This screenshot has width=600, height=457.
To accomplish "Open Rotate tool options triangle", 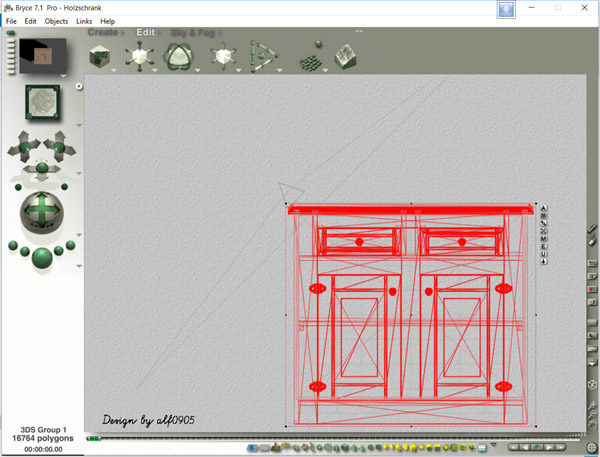I will [x=197, y=70].
